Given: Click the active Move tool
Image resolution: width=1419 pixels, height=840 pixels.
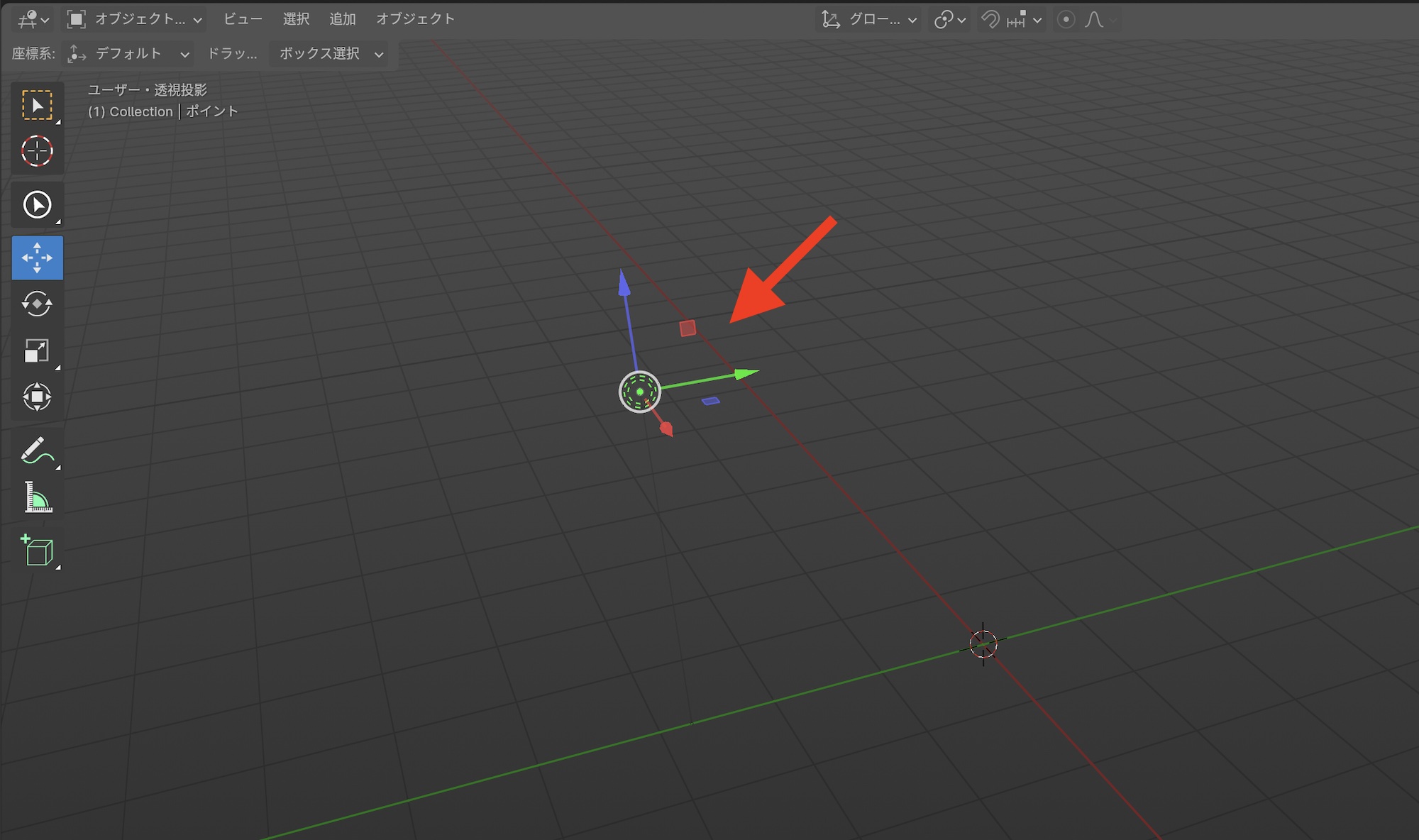Looking at the screenshot, I should (37, 258).
